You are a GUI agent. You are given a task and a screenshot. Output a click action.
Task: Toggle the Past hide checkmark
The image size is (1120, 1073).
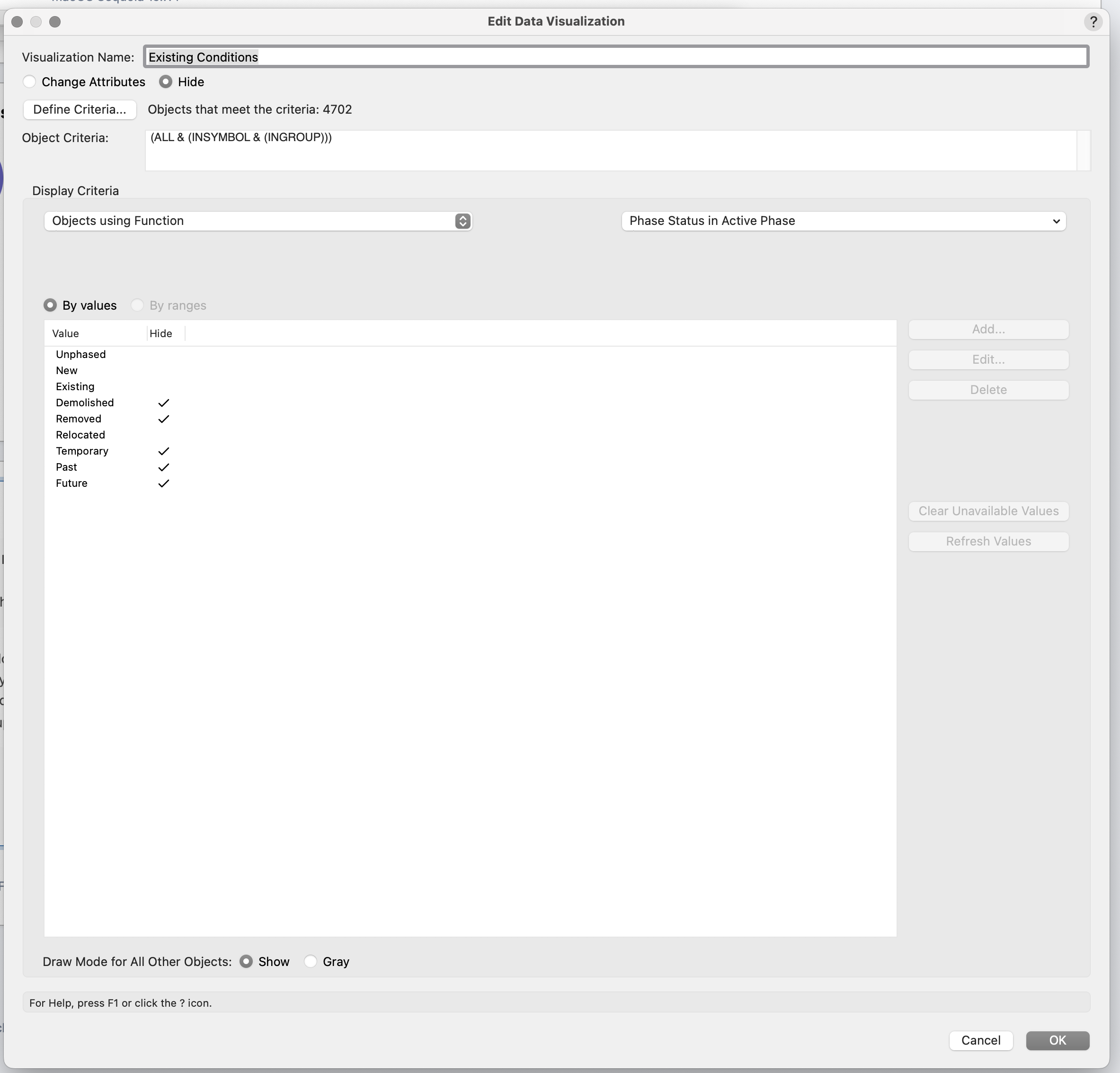pos(163,467)
